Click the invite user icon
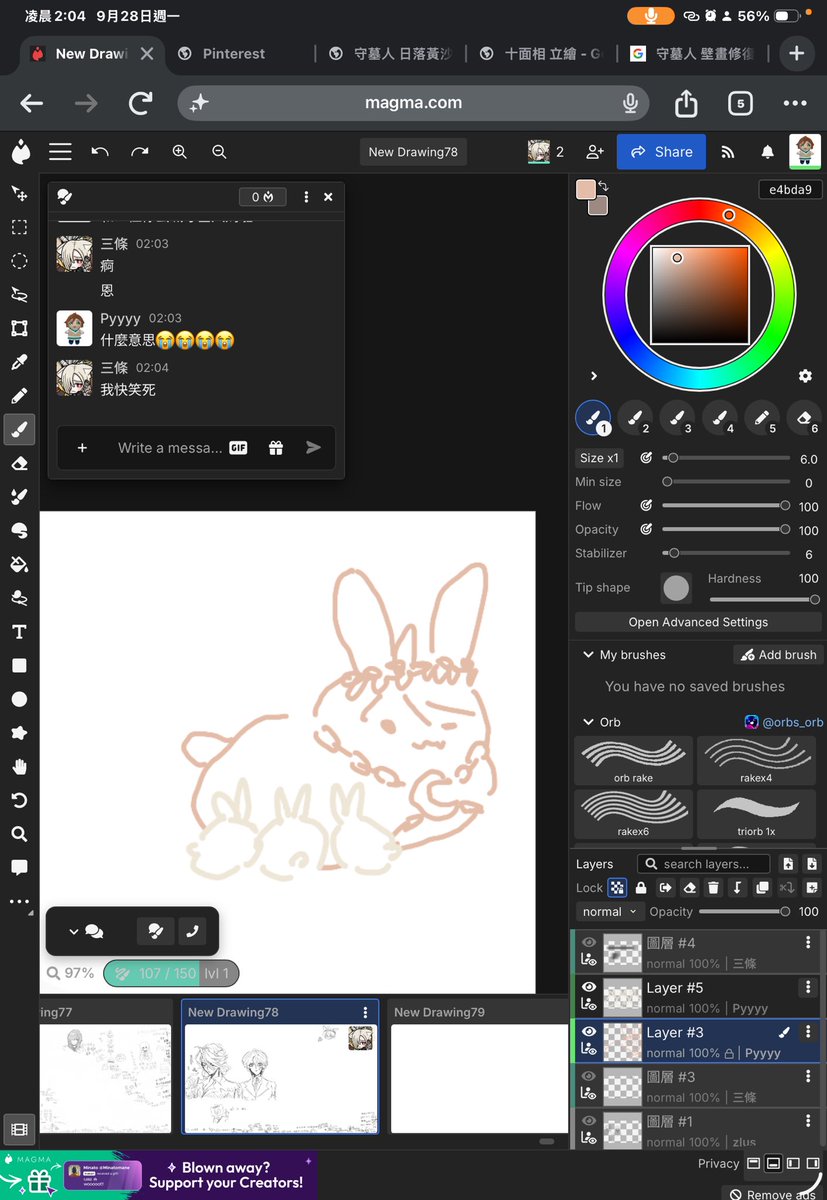827x1200 pixels. [x=595, y=152]
